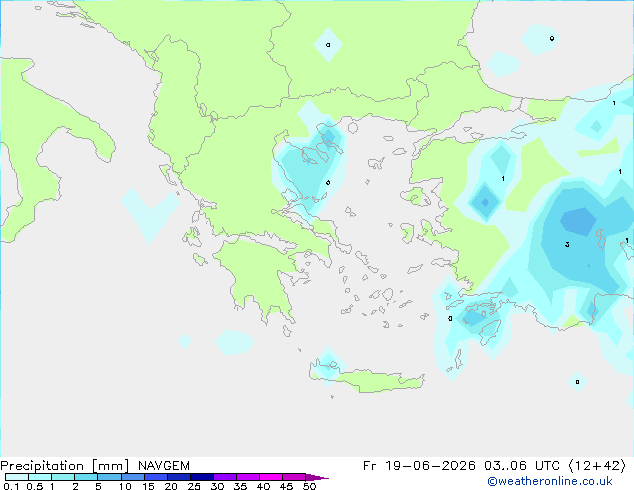
Task: Select the 35 mm legend color swatch
Action: pos(248,477)
